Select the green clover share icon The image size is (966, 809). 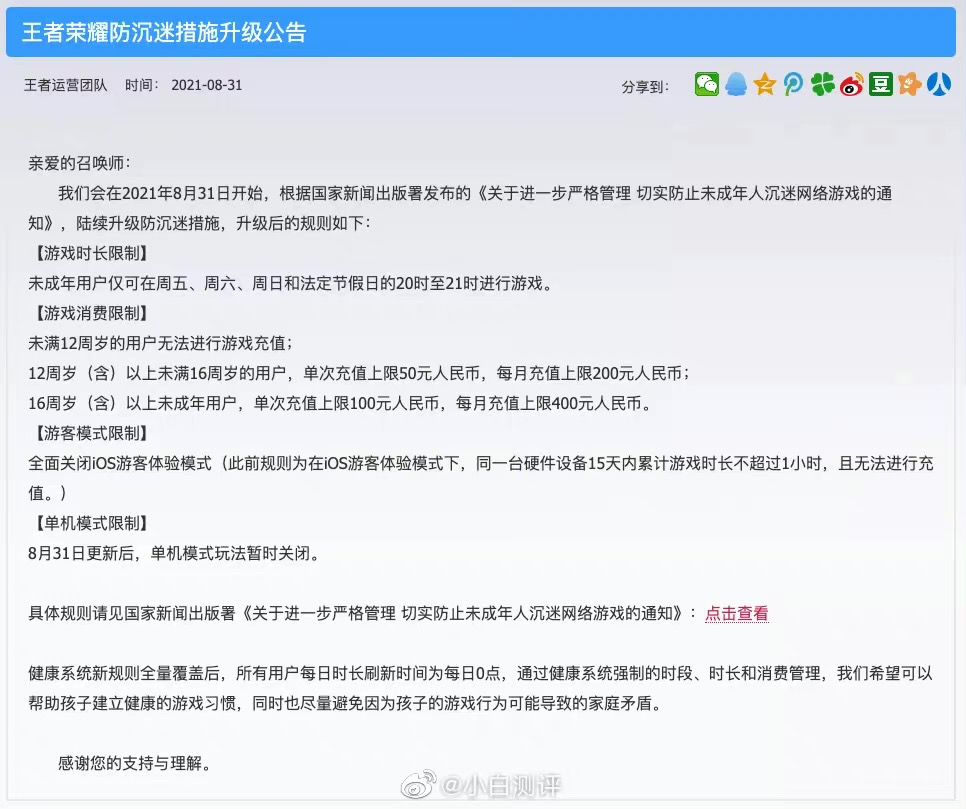823,84
